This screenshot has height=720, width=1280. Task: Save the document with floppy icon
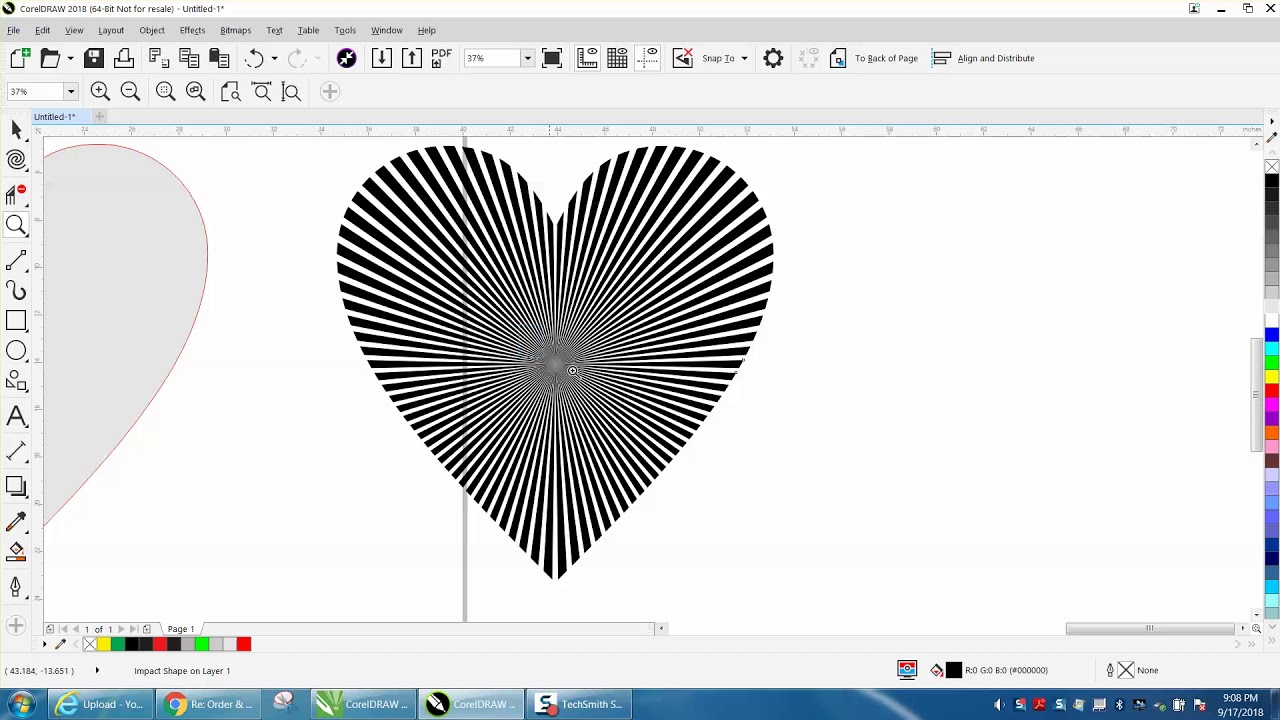coord(94,58)
